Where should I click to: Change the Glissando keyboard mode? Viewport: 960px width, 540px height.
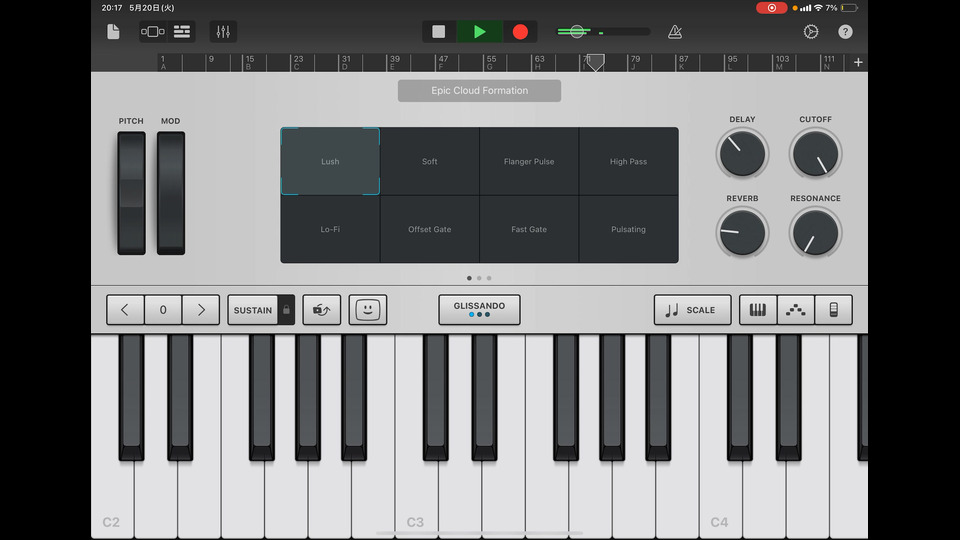point(479,310)
